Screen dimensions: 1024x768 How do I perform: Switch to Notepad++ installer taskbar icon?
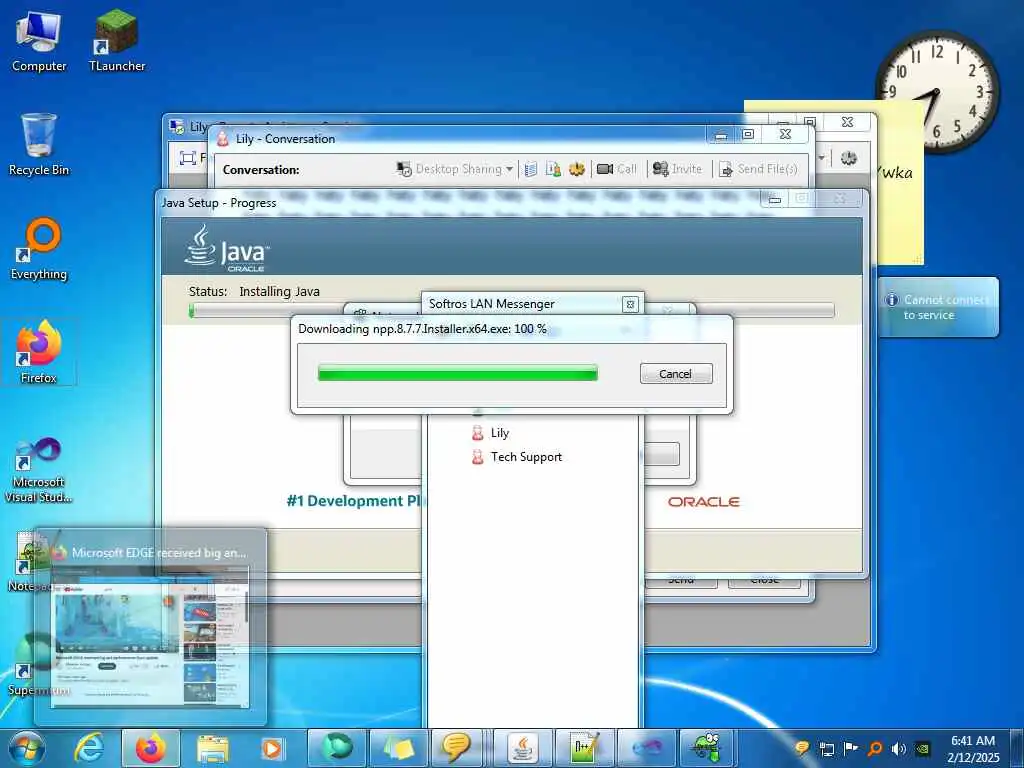(x=584, y=748)
